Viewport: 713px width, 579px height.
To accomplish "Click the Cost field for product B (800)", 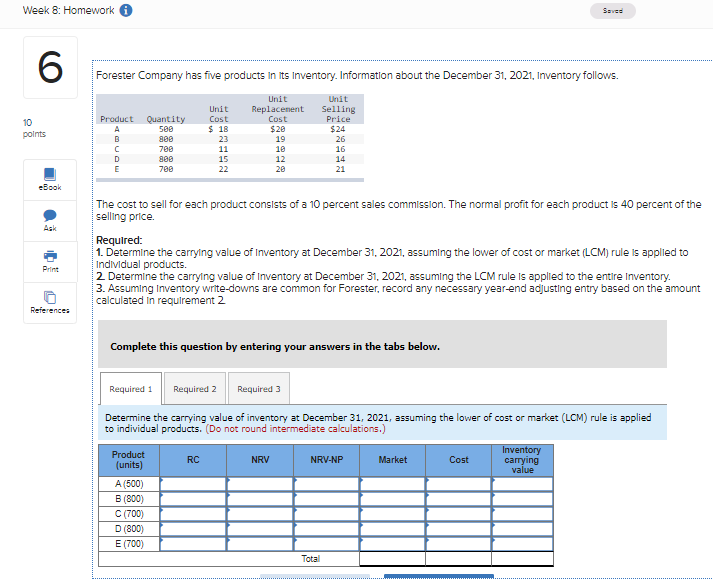I will [459, 499].
